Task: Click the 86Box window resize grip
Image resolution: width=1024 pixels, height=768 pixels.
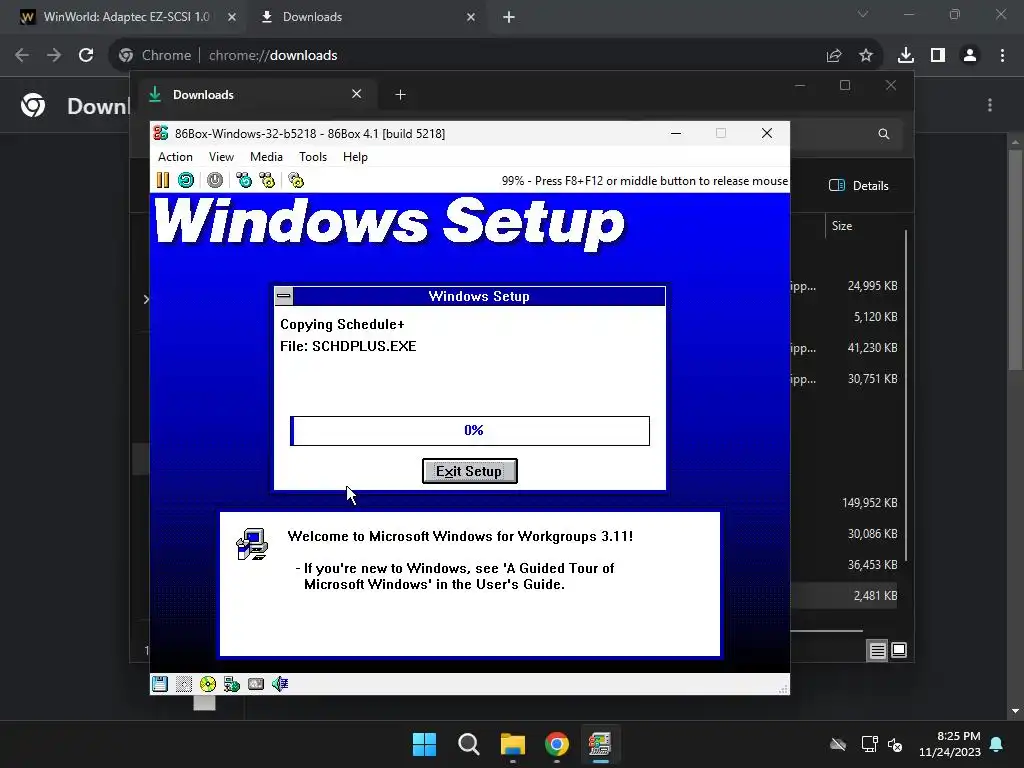Action: tap(783, 688)
